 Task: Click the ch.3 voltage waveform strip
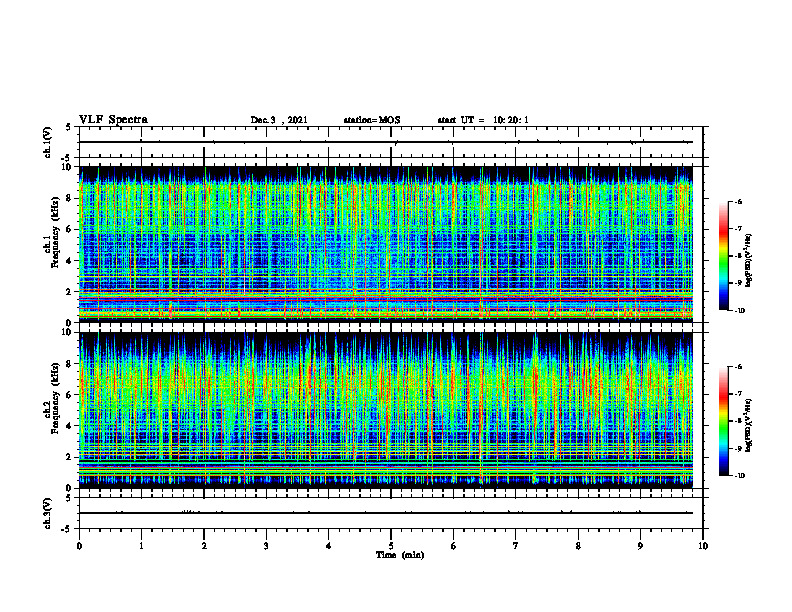coord(391,513)
